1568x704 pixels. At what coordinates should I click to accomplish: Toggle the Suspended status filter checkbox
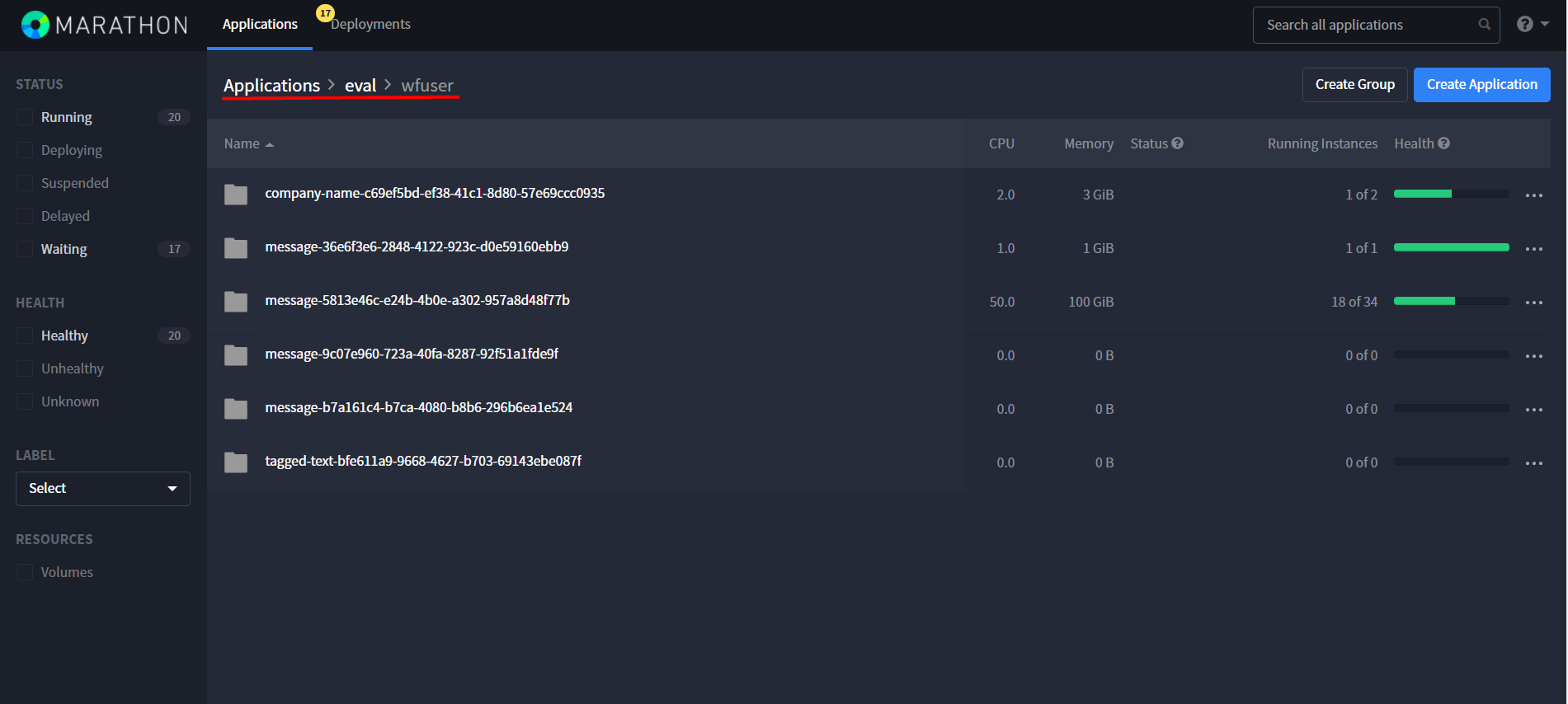[25, 183]
